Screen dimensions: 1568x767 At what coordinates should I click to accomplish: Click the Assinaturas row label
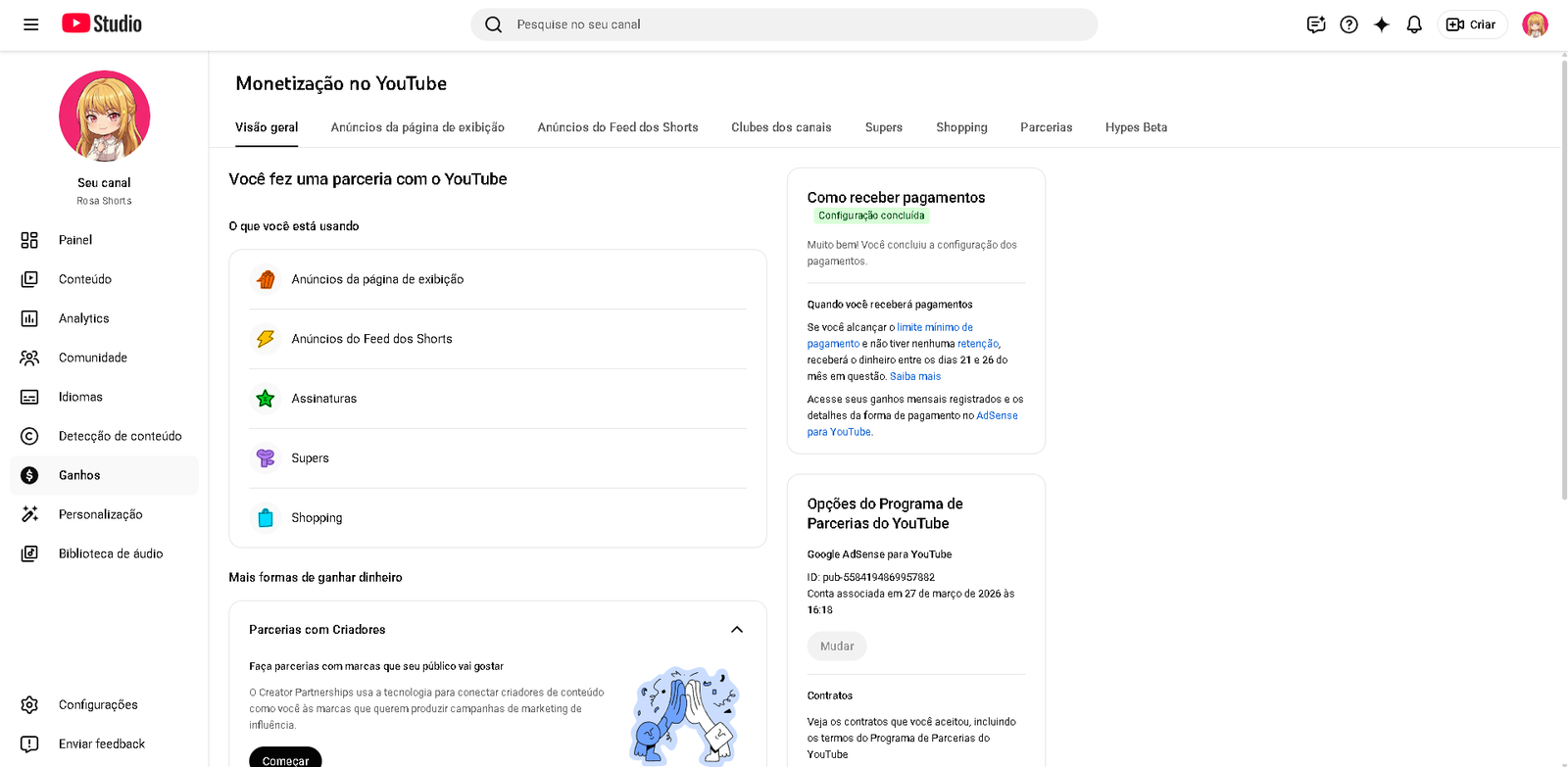pyautogui.click(x=324, y=399)
